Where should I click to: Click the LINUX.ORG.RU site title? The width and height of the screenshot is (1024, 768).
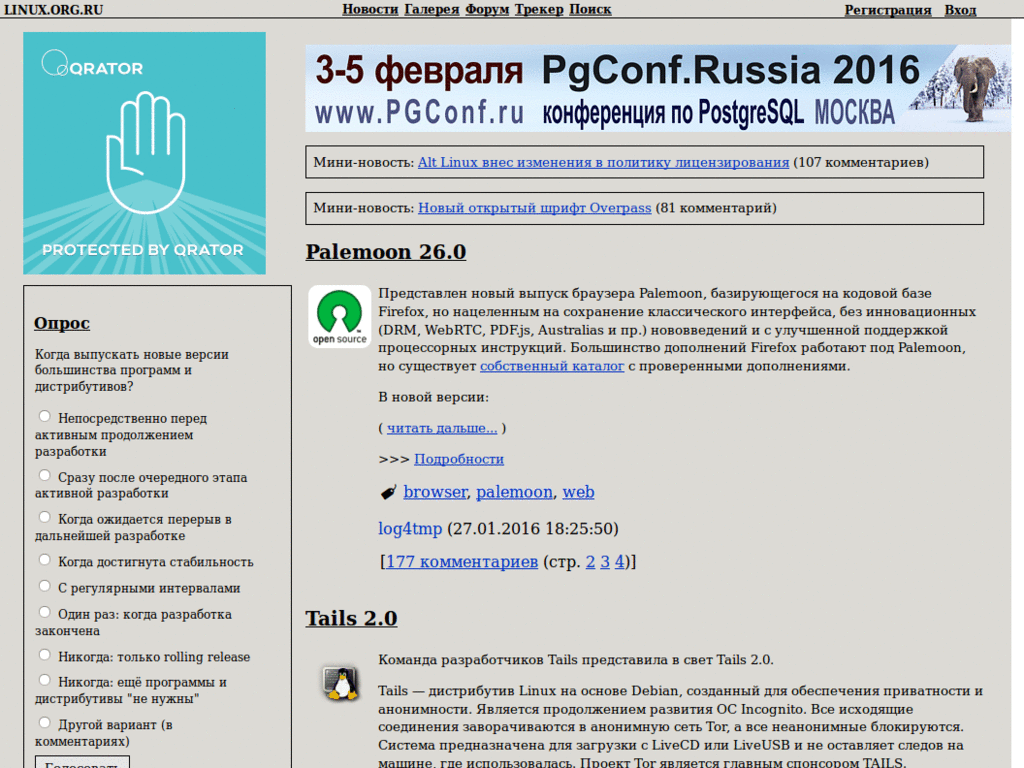(x=54, y=10)
